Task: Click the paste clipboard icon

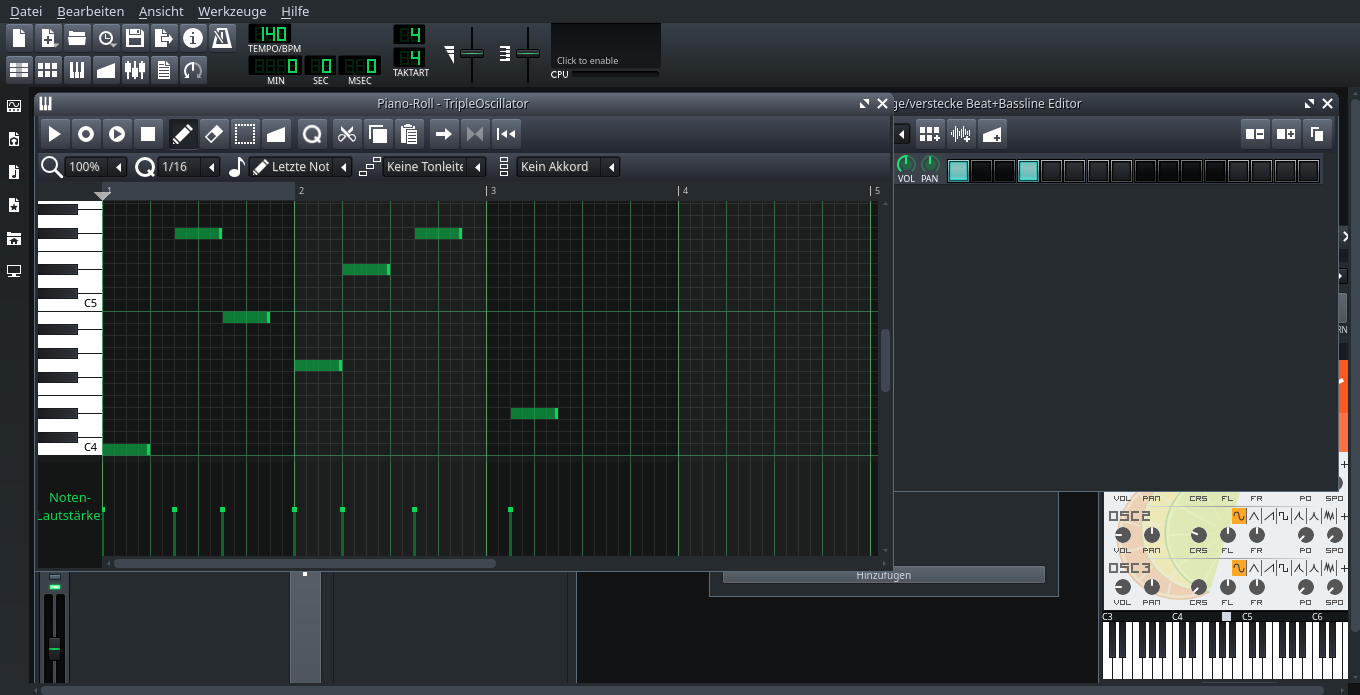Action: pos(408,134)
